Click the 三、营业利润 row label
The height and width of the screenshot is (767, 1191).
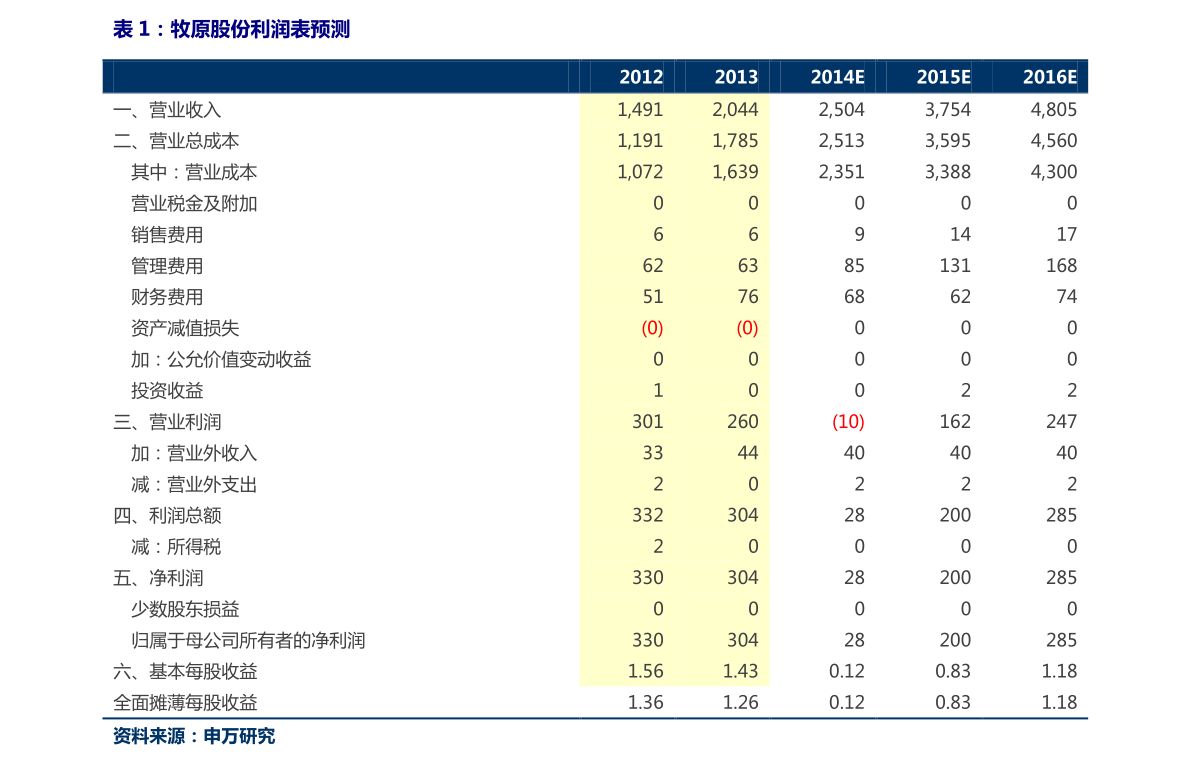[167, 422]
